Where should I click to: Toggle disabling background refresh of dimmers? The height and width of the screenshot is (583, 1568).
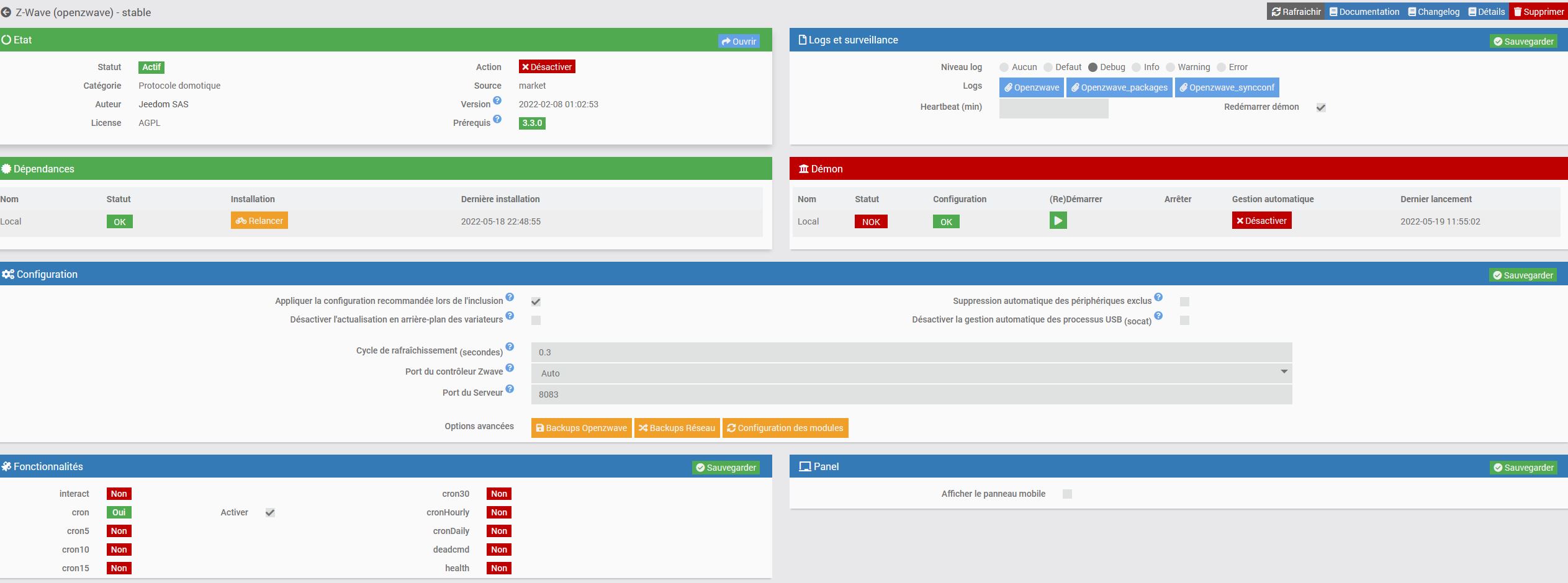(536, 320)
